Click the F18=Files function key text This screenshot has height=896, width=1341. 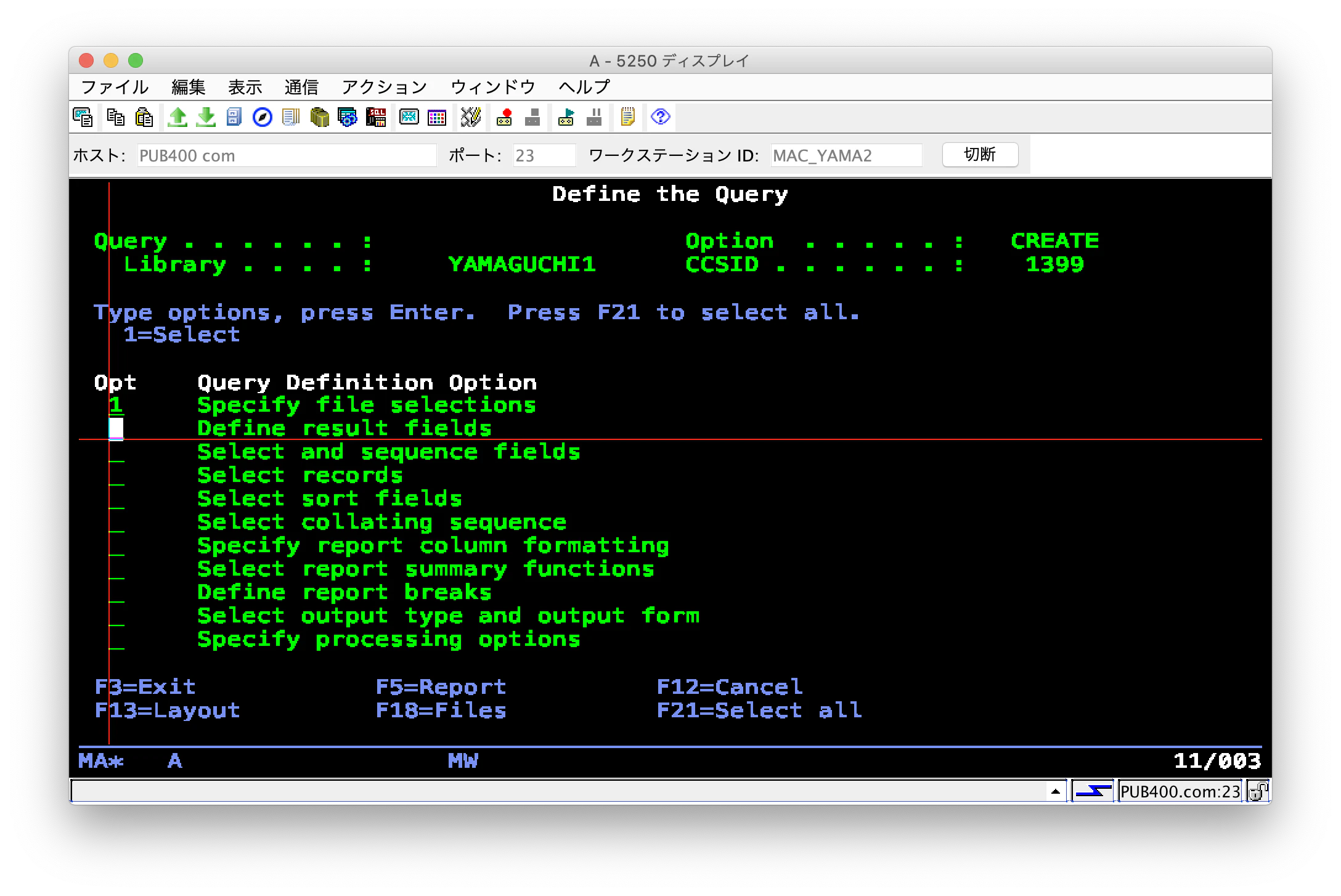(441, 710)
